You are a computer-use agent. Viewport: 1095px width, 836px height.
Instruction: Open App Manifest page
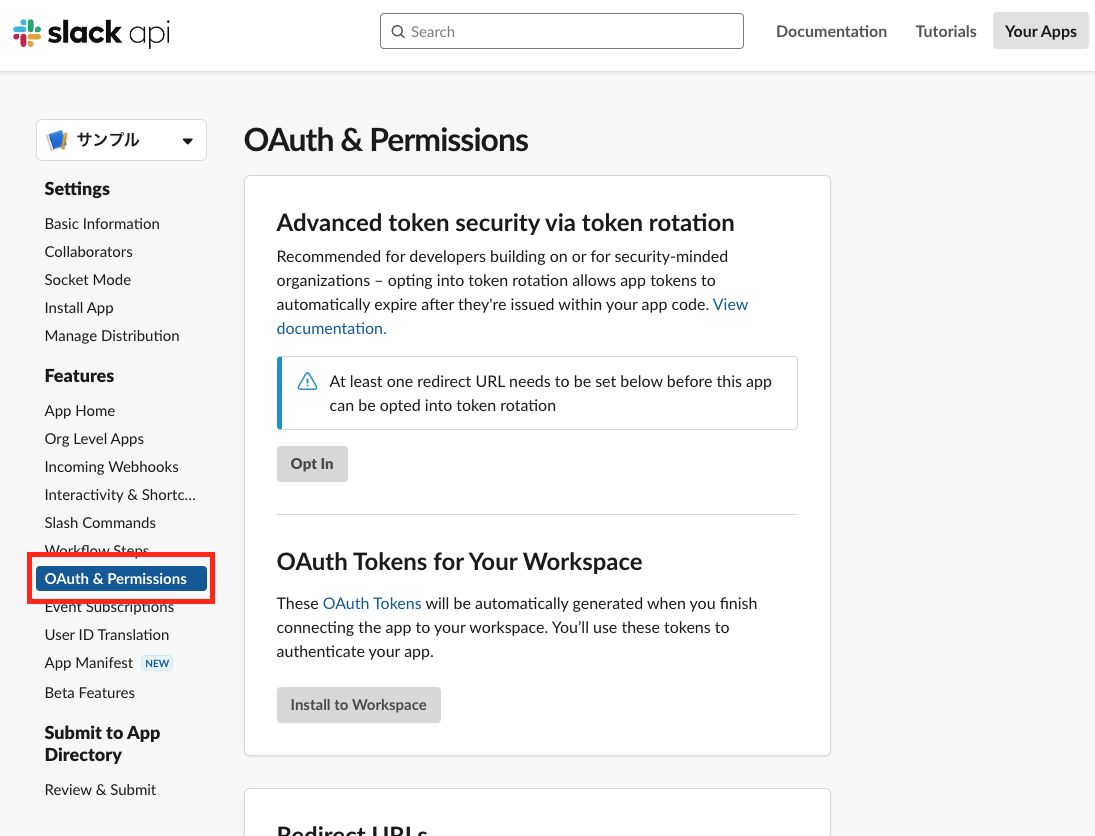click(x=89, y=663)
